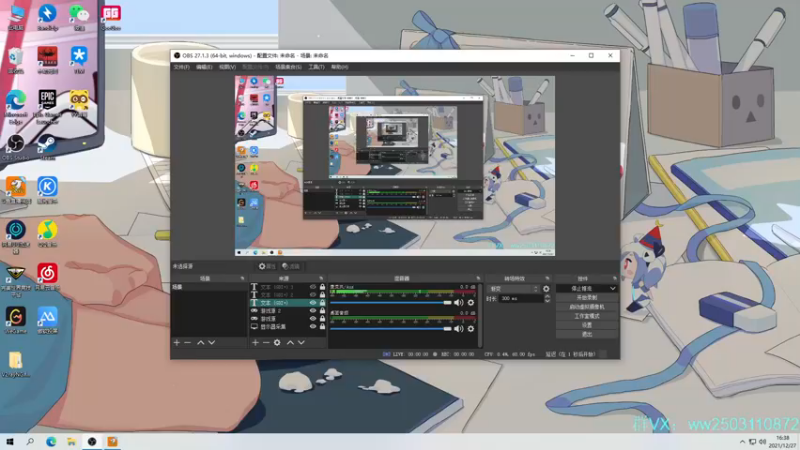Screen dimensions: 800x450
Task: Move scene down arrow
Action: [x=212, y=342]
